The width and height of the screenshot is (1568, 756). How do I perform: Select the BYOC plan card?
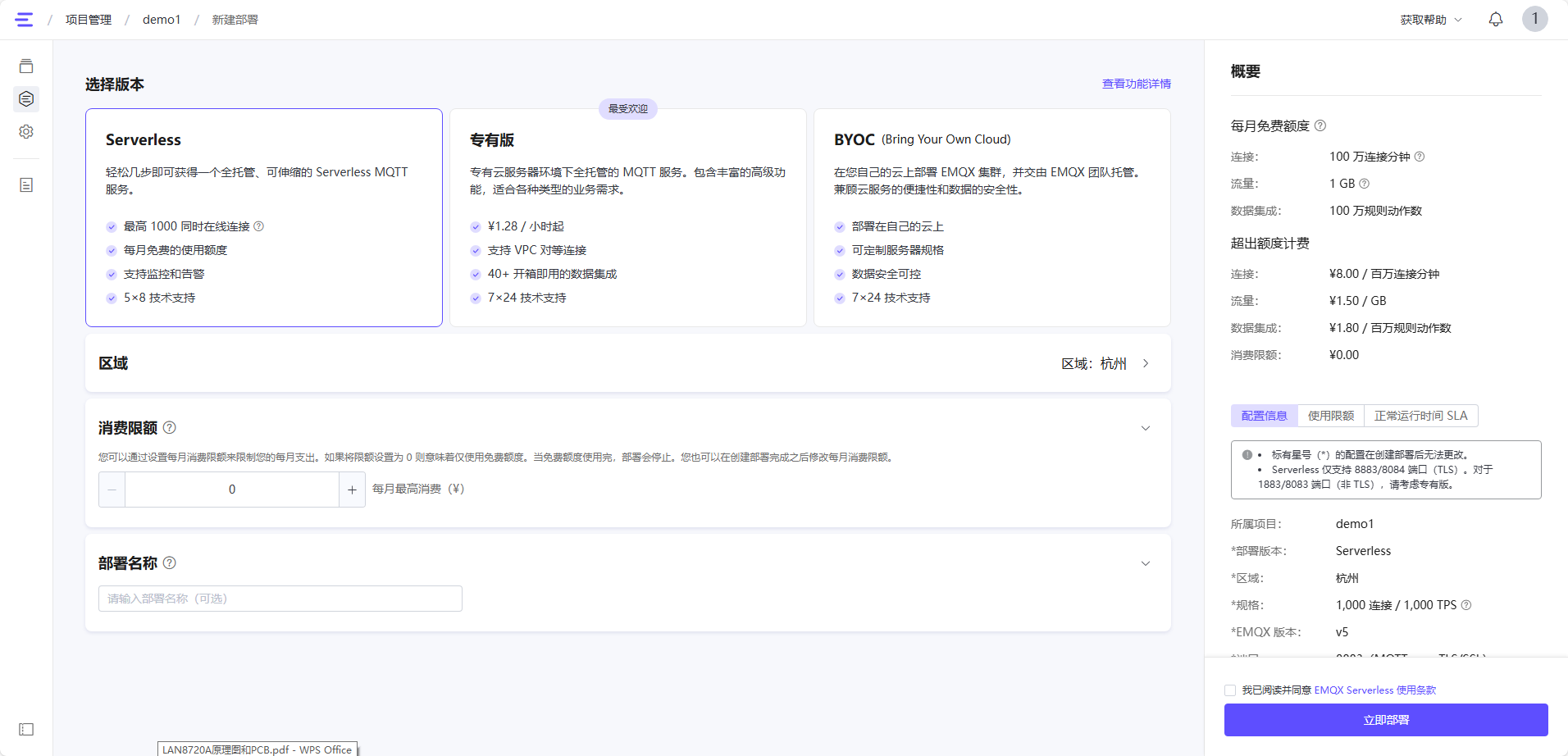coord(992,218)
